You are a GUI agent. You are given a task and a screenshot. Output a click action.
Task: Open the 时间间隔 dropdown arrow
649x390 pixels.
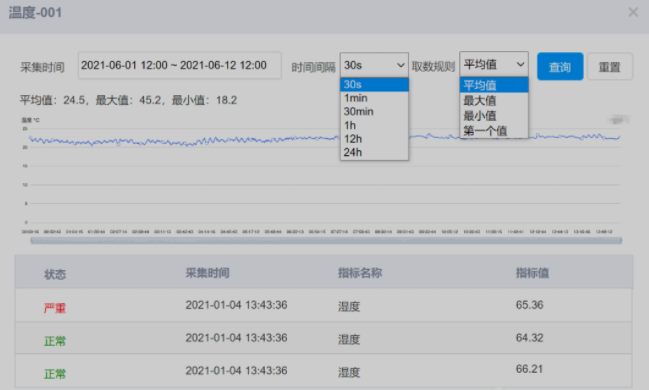pos(400,65)
